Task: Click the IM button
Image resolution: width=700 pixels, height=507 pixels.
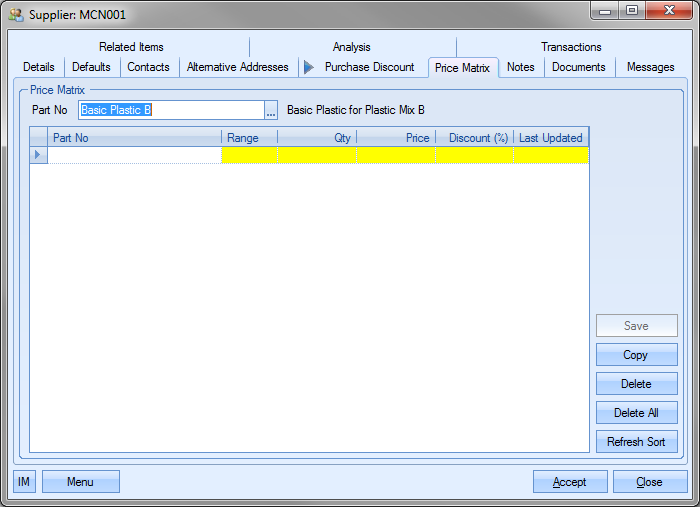Action: click(x=24, y=482)
